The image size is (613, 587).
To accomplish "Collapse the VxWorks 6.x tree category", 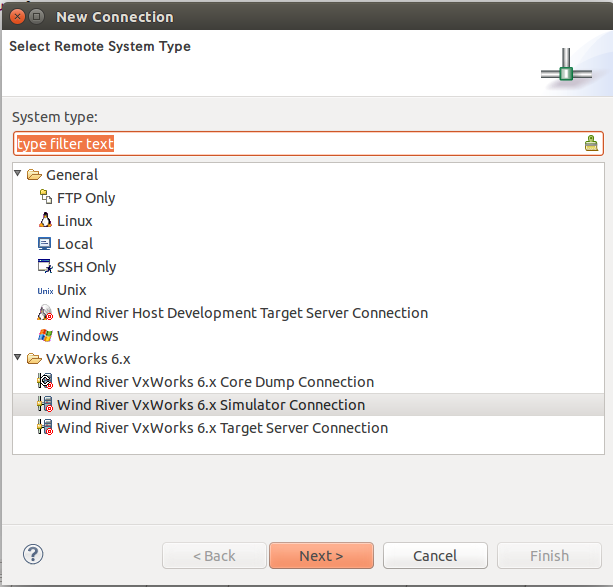I will click(18, 357).
